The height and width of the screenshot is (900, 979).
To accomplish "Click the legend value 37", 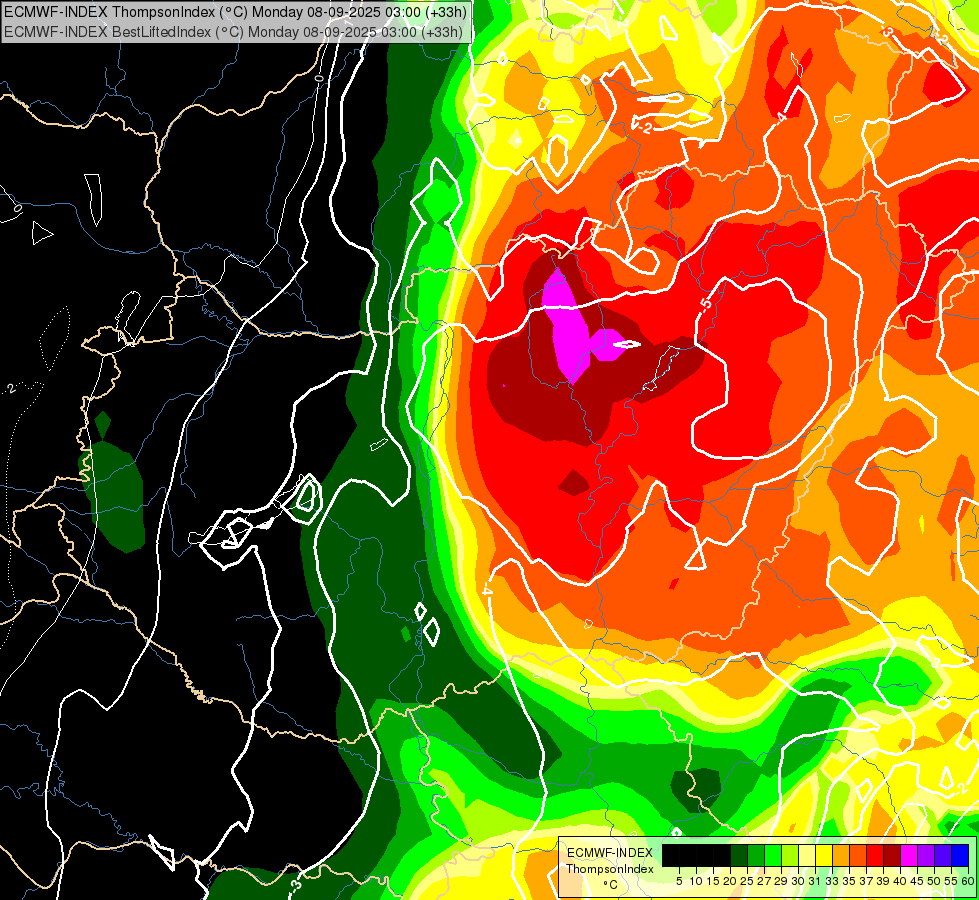I will coord(866,881).
